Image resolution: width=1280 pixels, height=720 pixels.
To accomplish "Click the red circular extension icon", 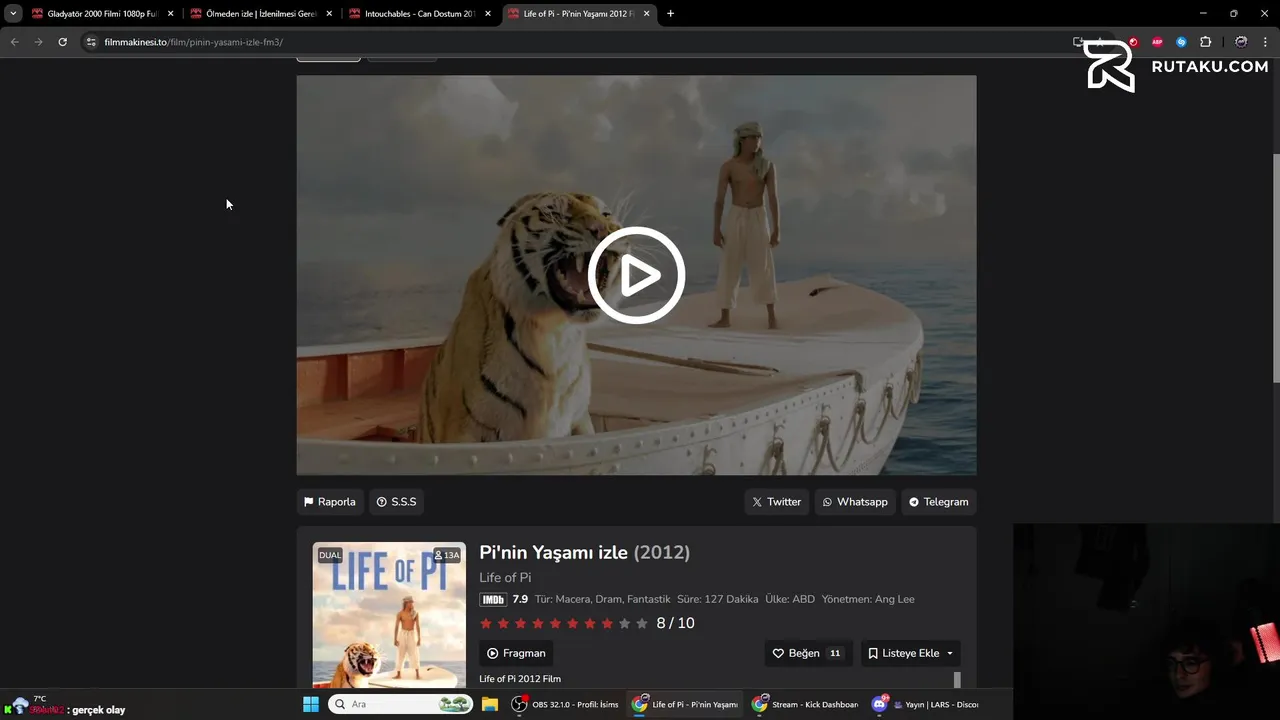I will [x=1133, y=42].
